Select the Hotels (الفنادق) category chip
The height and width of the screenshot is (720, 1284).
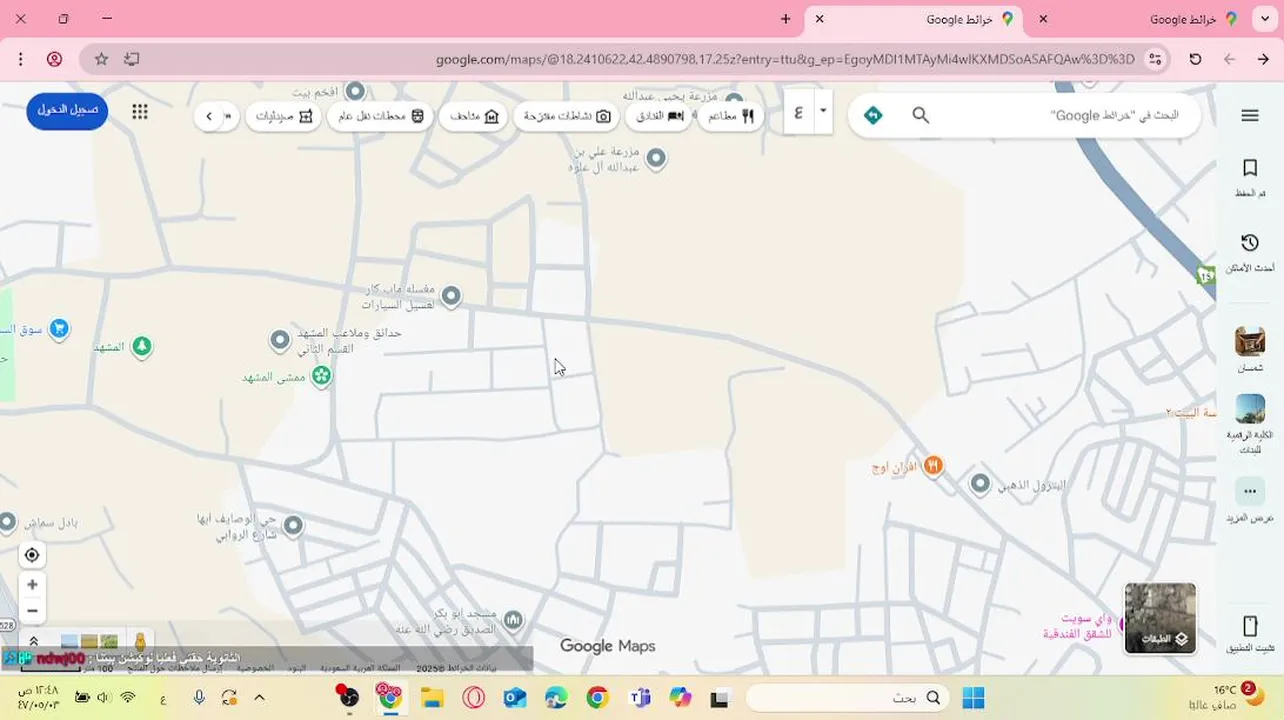(x=660, y=116)
